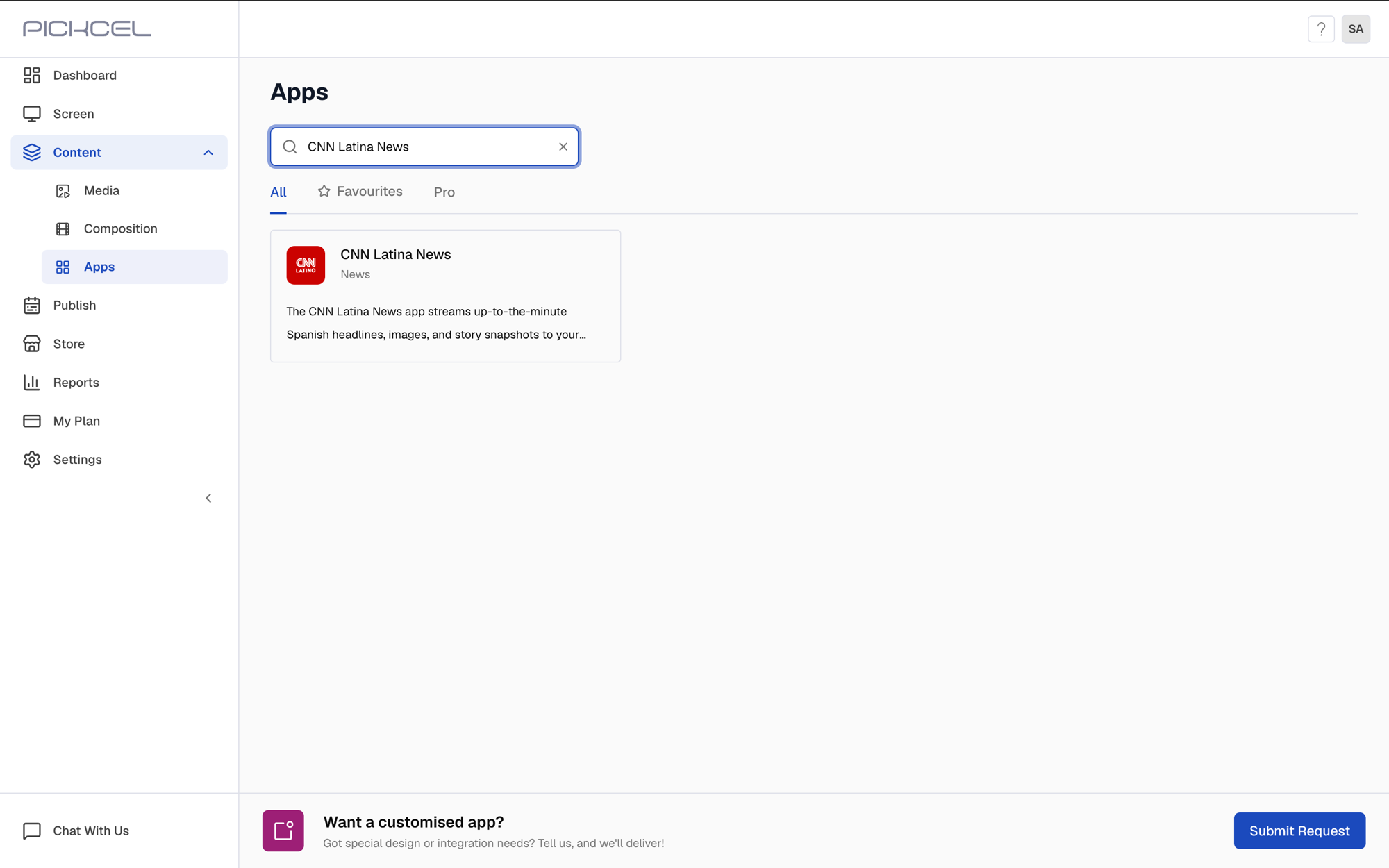Click the Submit Request button

[x=1299, y=831]
